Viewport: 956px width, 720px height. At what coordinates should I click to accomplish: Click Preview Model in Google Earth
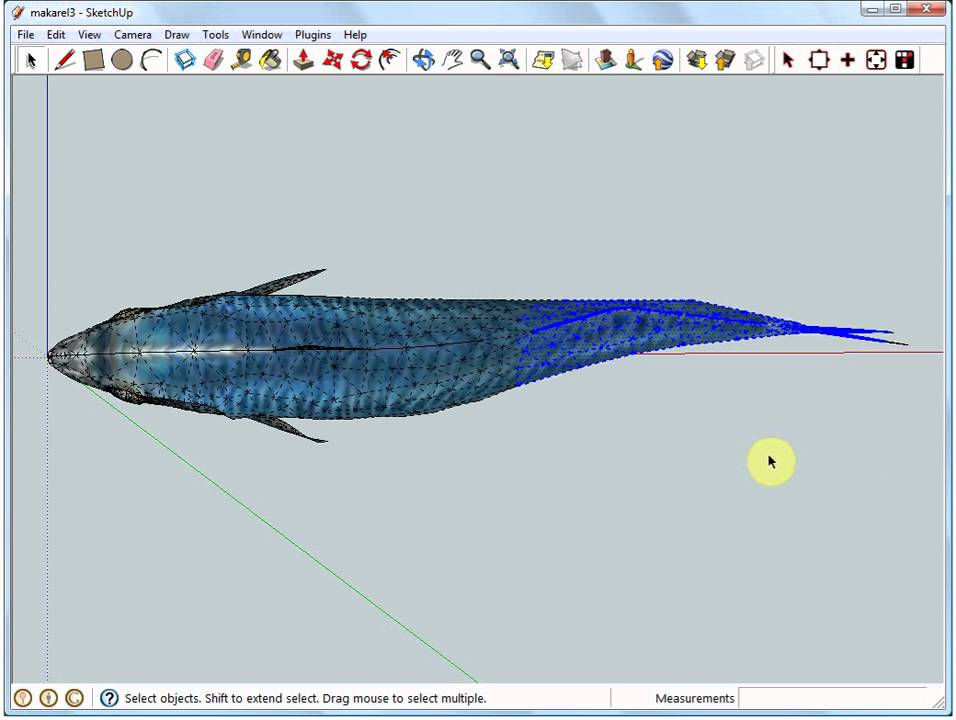tap(663, 60)
